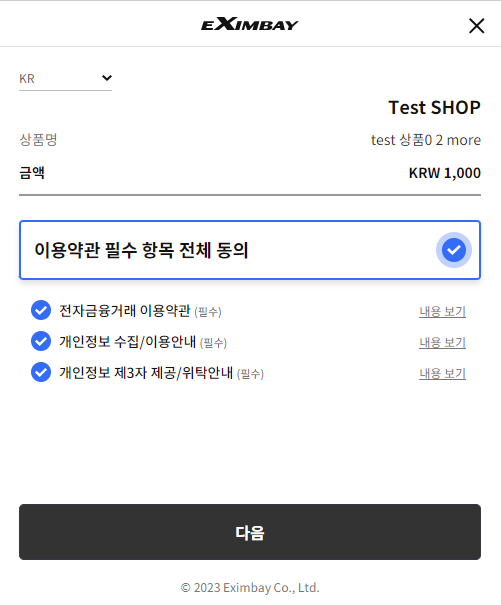Click the Eximbay logo in the header
The height and width of the screenshot is (605, 501).
point(250,24)
